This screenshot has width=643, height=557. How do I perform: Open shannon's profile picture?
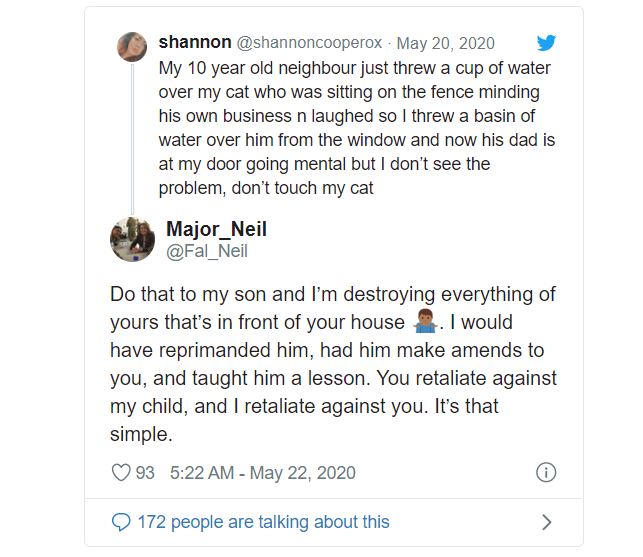[x=132, y=47]
